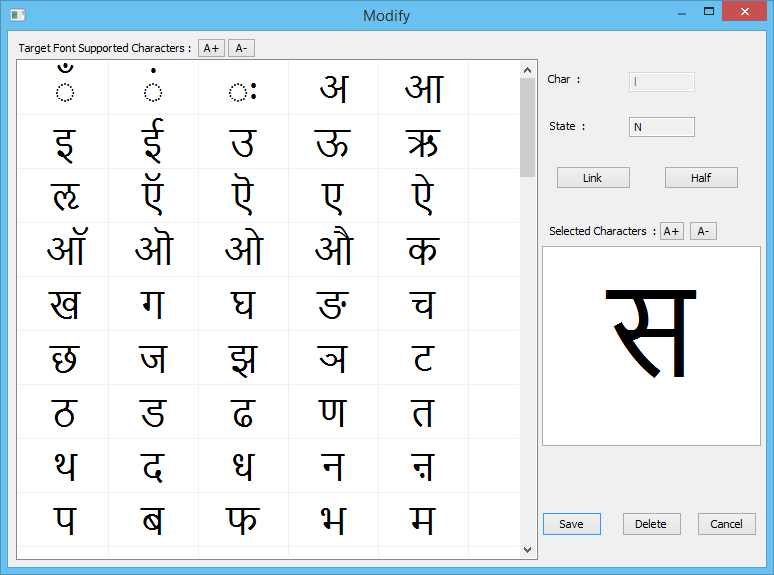Select the ध character cell
This screenshot has height=575, width=774.
click(x=243, y=465)
